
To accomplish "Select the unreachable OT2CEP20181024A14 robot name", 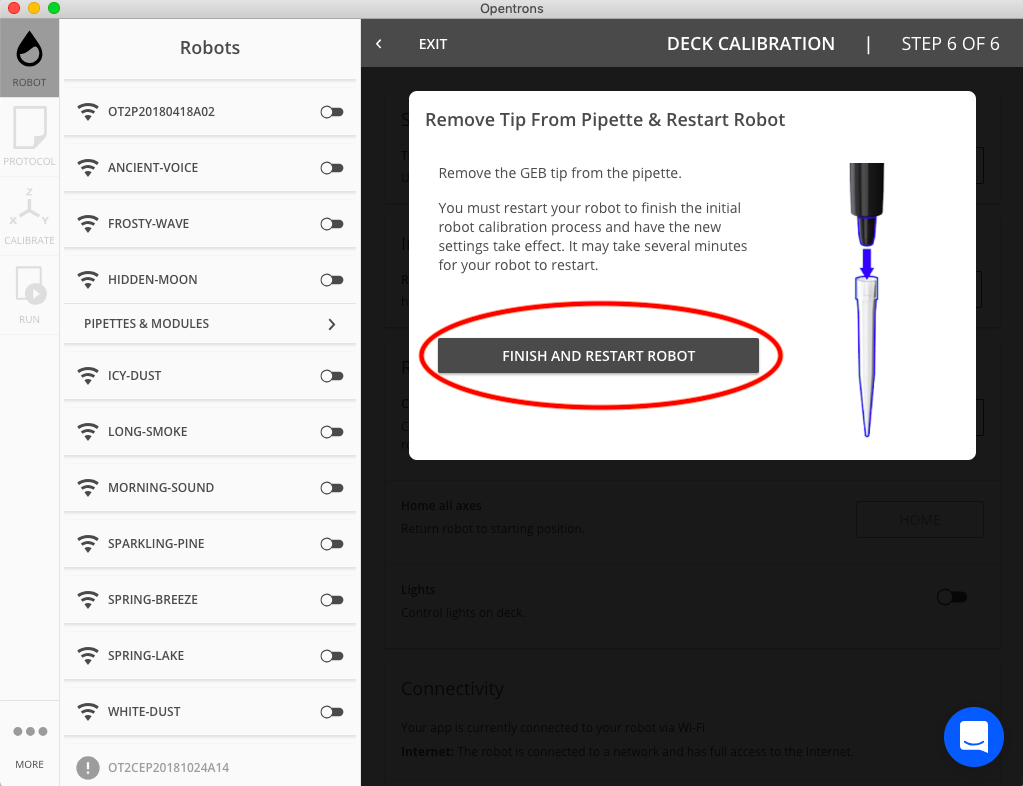I will pos(168,768).
